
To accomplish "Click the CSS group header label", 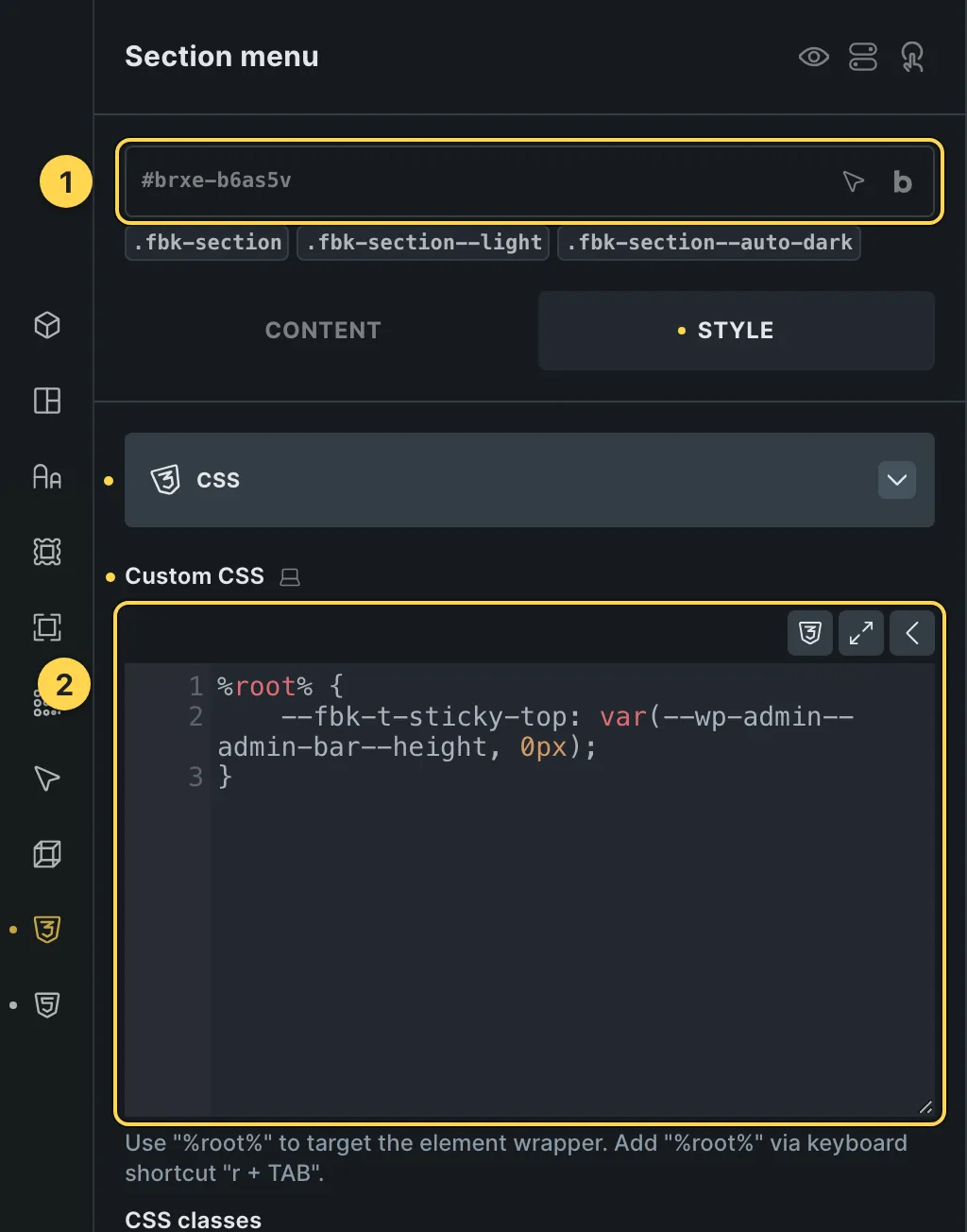I will [x=218, y=480].
